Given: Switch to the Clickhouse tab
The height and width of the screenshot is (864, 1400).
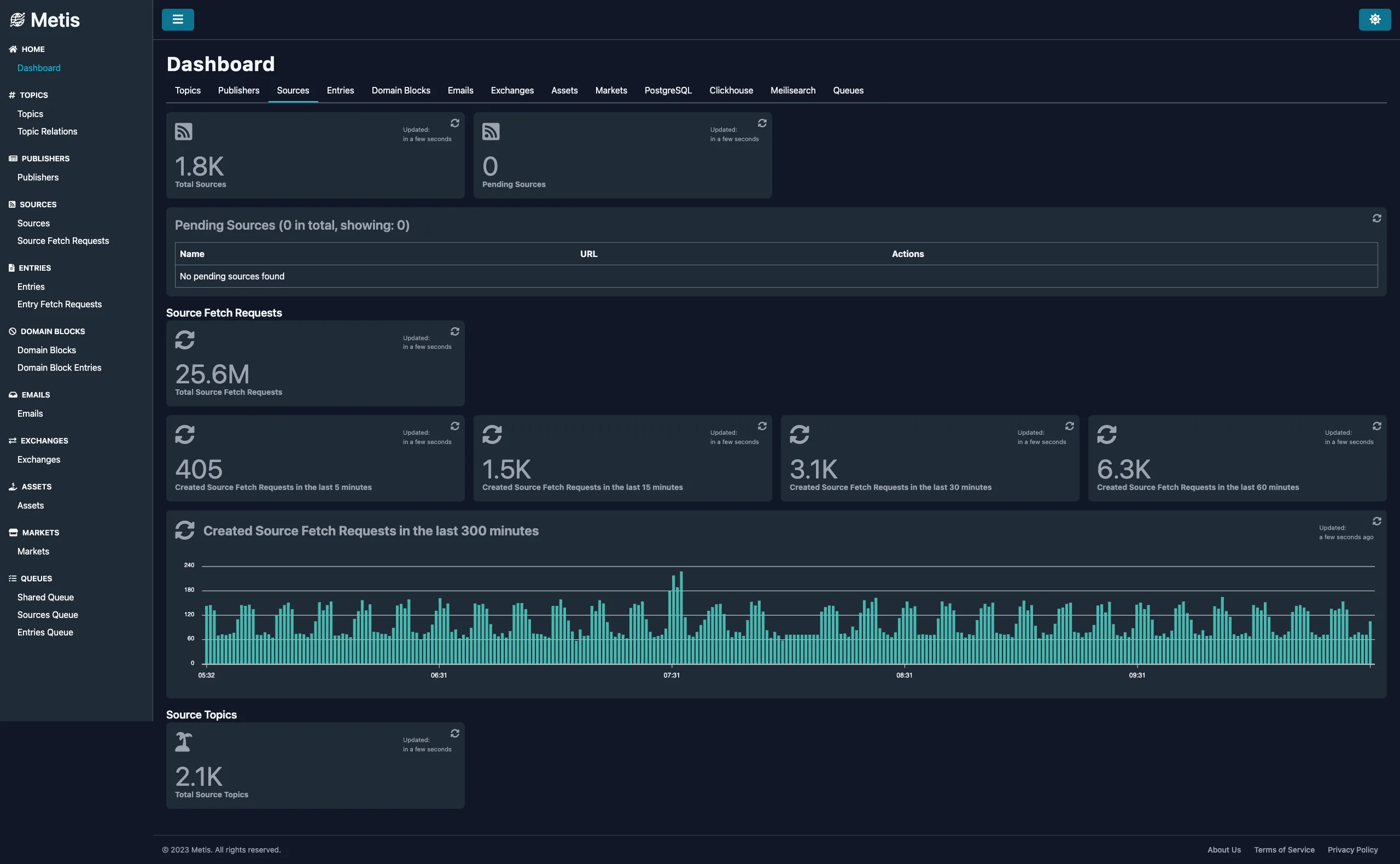Looking at the screenshot, I should (x=731, y=90).
